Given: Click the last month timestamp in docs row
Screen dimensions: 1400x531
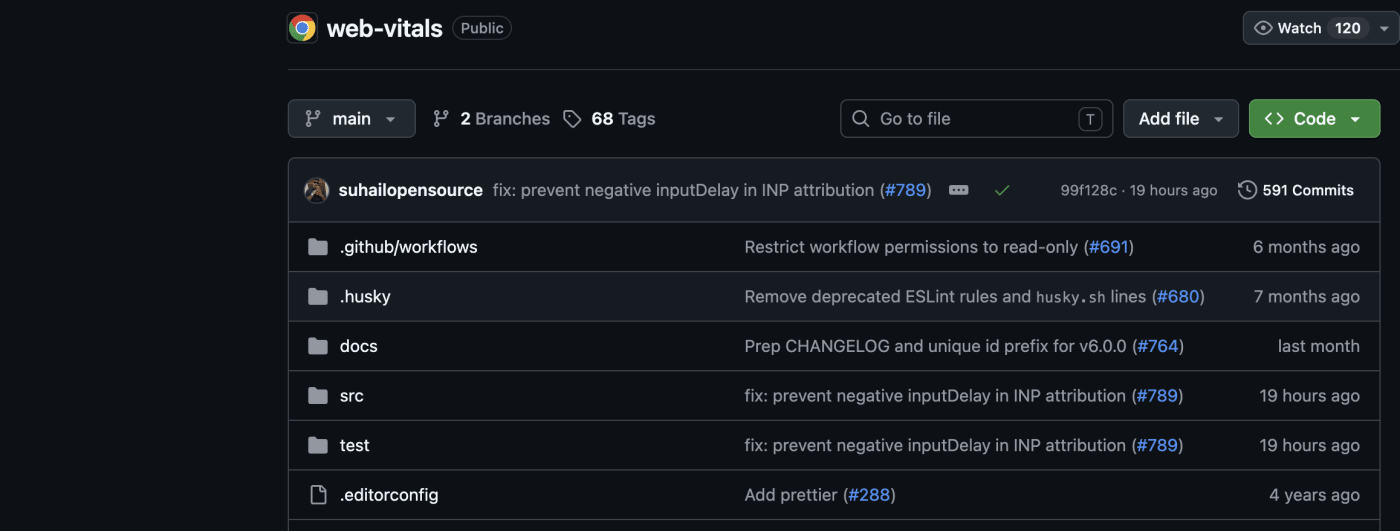Looking at the screenshot, I should [1319, 347].
